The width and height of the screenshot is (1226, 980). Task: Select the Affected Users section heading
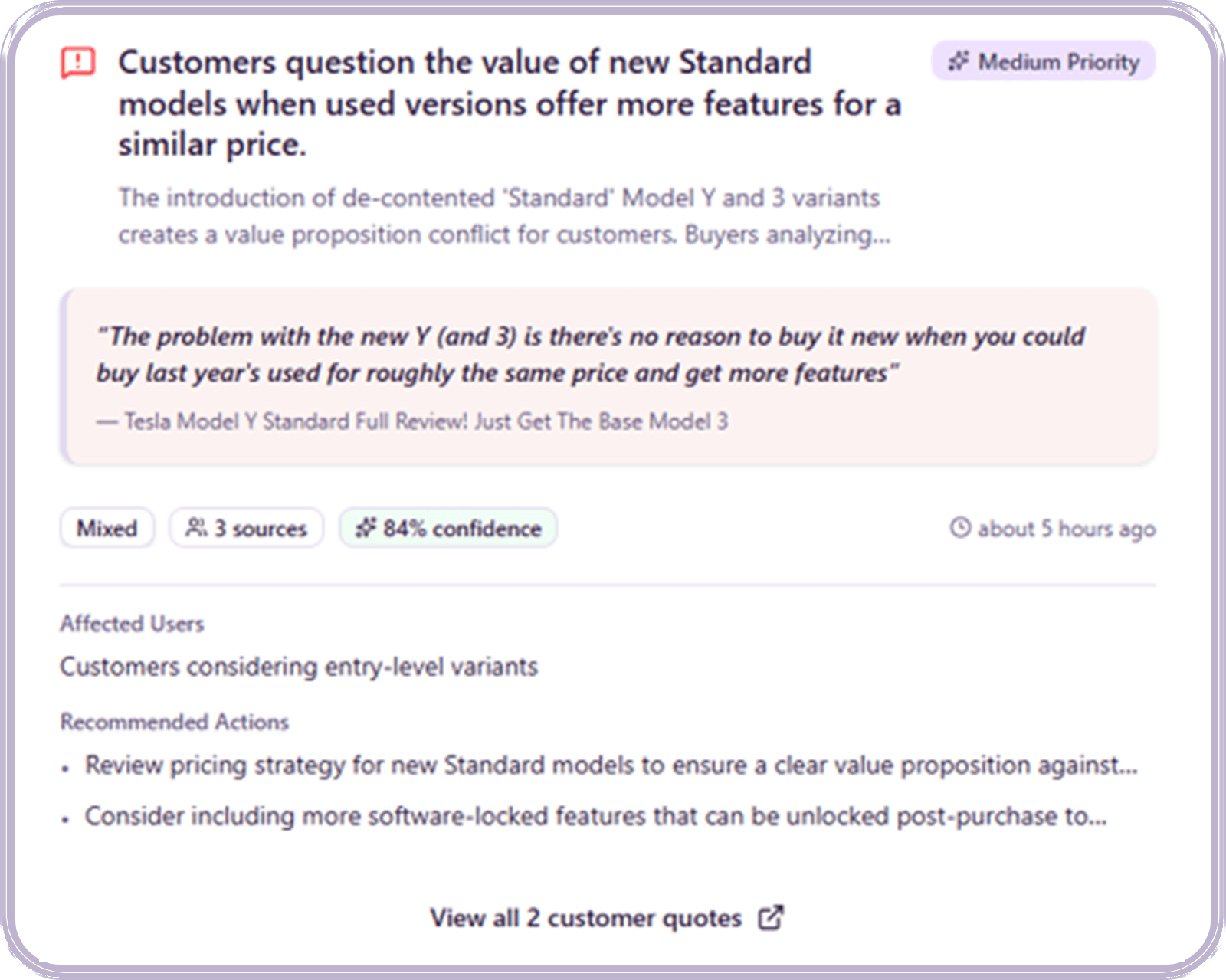click(x=132, y=624)
